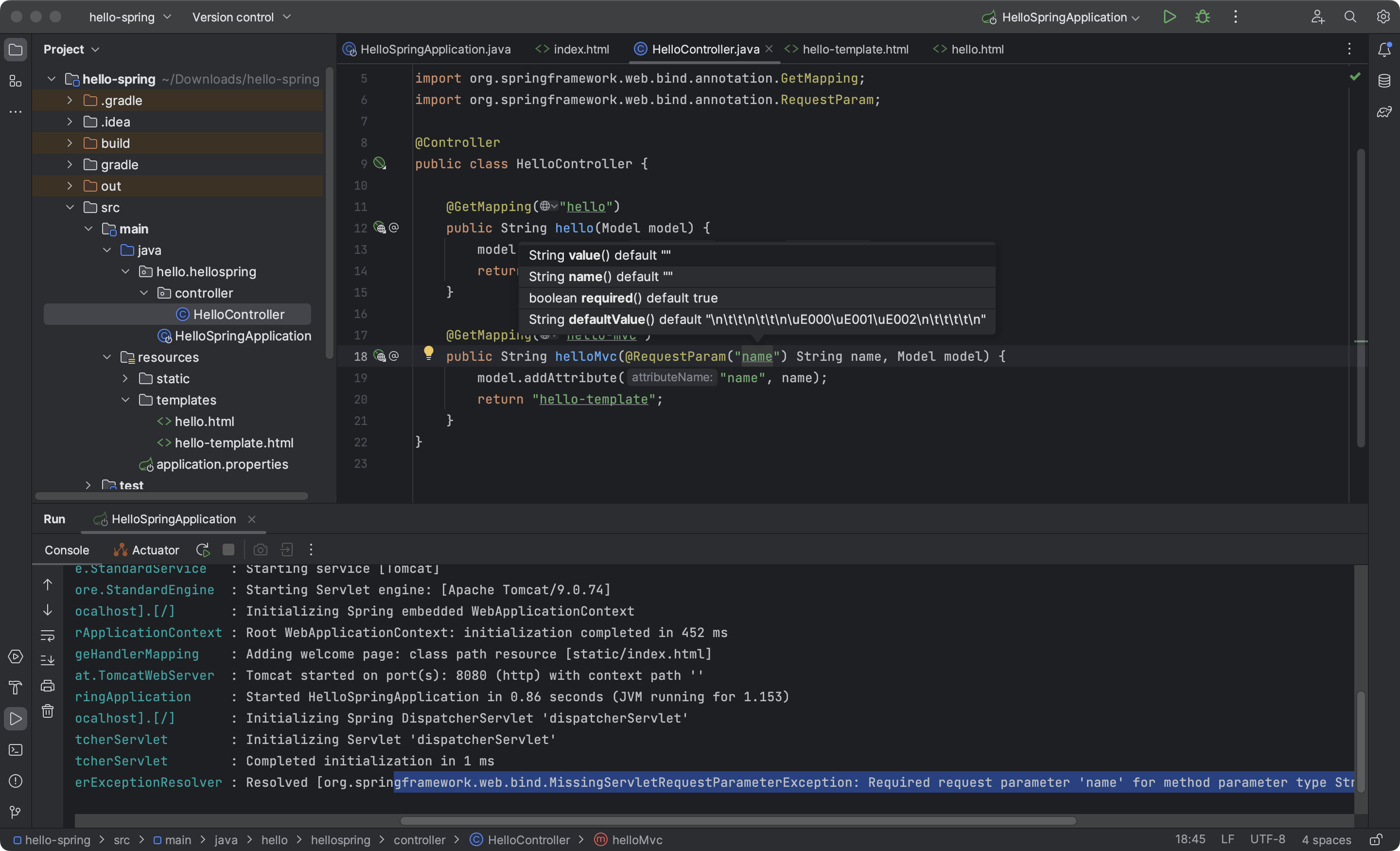Open the Notifications bell icon
The image size is (1400, 851).
(x=1384, y=50)
